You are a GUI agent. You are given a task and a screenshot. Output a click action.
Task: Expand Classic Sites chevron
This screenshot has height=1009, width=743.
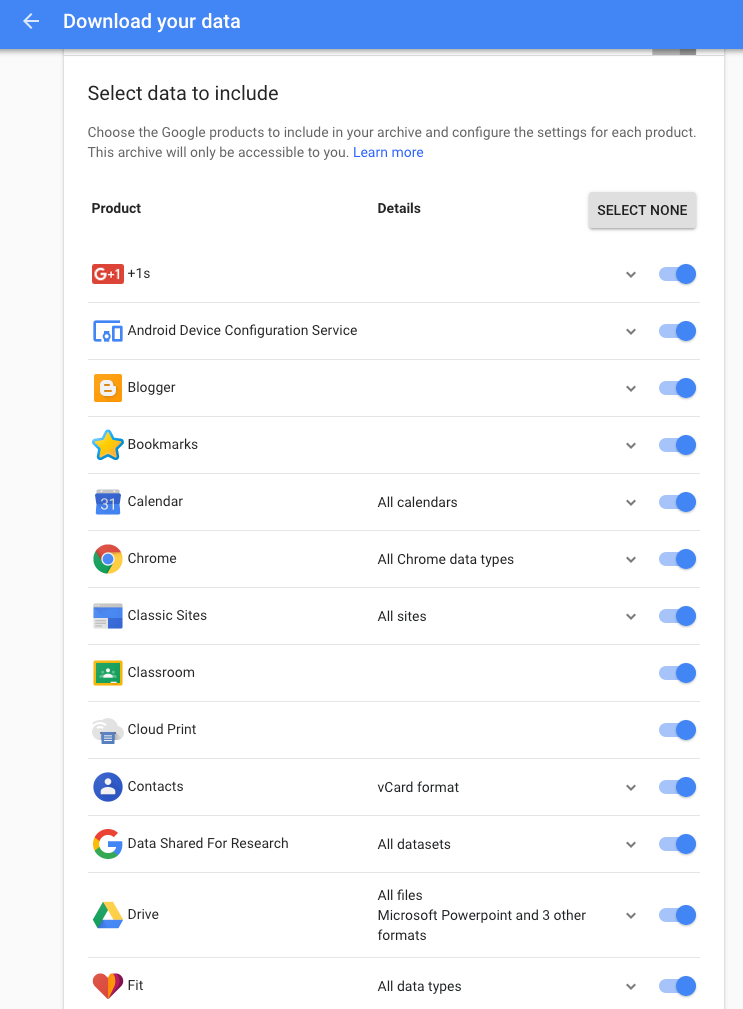pos(631,616)
